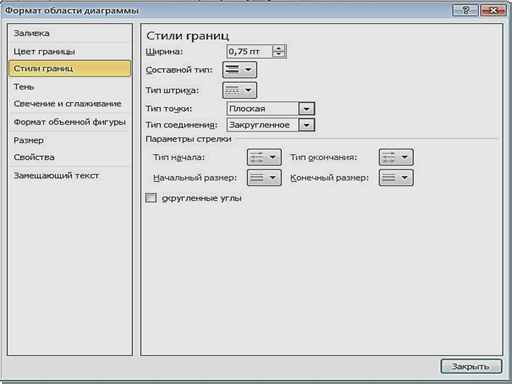Open Конечный размер arrow size dropdown
Viewport: 512px width, 384px height.
tap(396, 178)
